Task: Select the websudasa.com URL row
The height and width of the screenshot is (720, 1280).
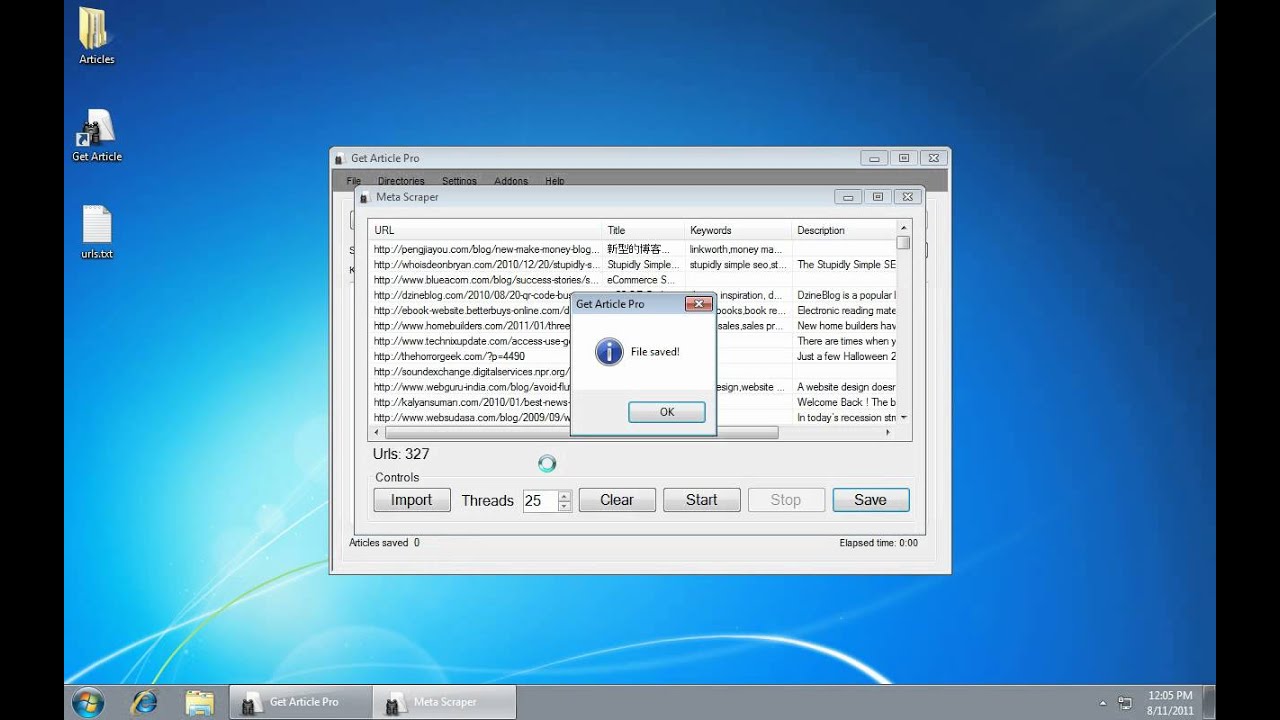Action: 471,417
